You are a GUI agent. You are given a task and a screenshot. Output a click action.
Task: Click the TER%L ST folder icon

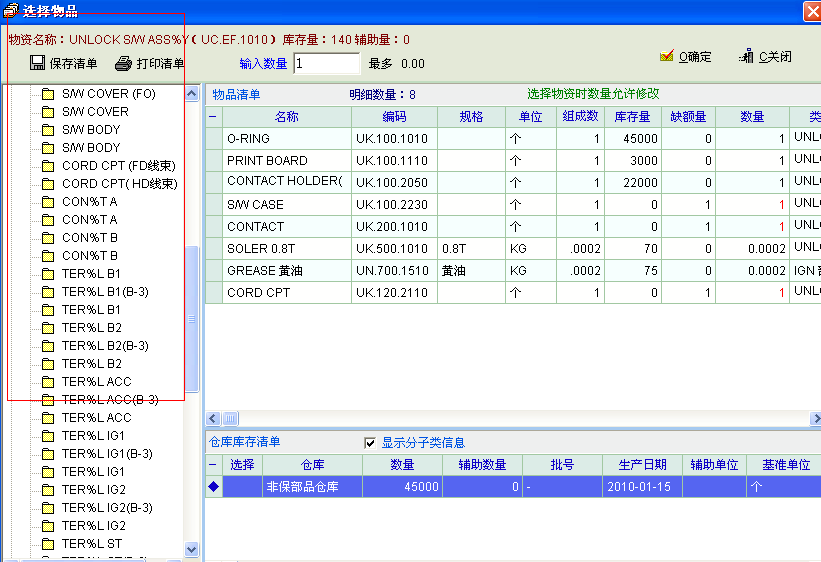[x=47, y=543]
